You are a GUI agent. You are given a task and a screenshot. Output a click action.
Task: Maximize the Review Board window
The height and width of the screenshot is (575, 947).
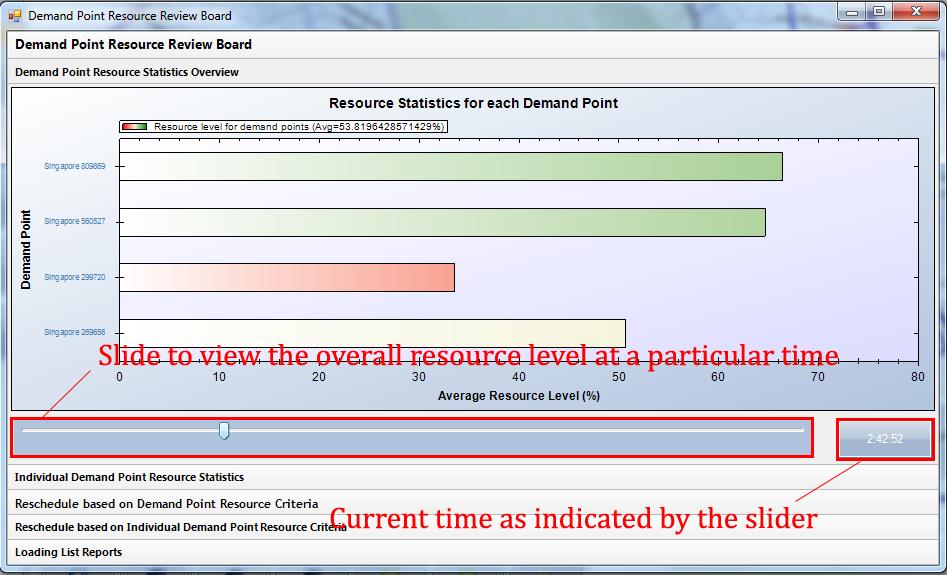click(879, 11)
